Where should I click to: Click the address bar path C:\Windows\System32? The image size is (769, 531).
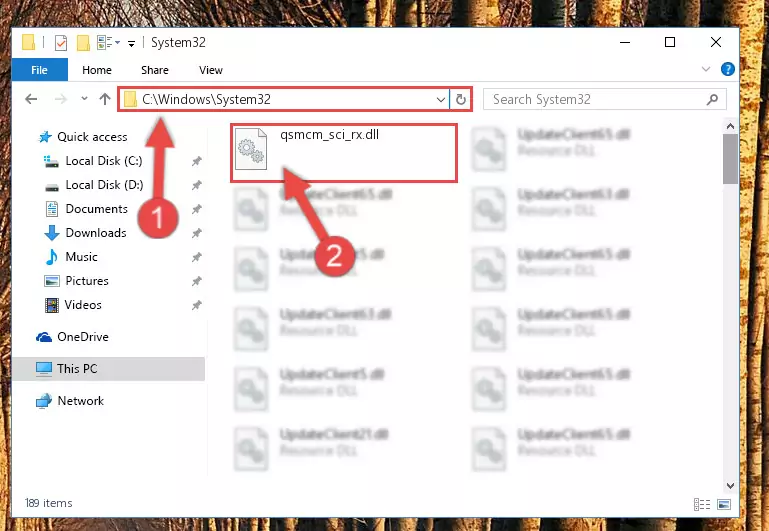(206, 100)
